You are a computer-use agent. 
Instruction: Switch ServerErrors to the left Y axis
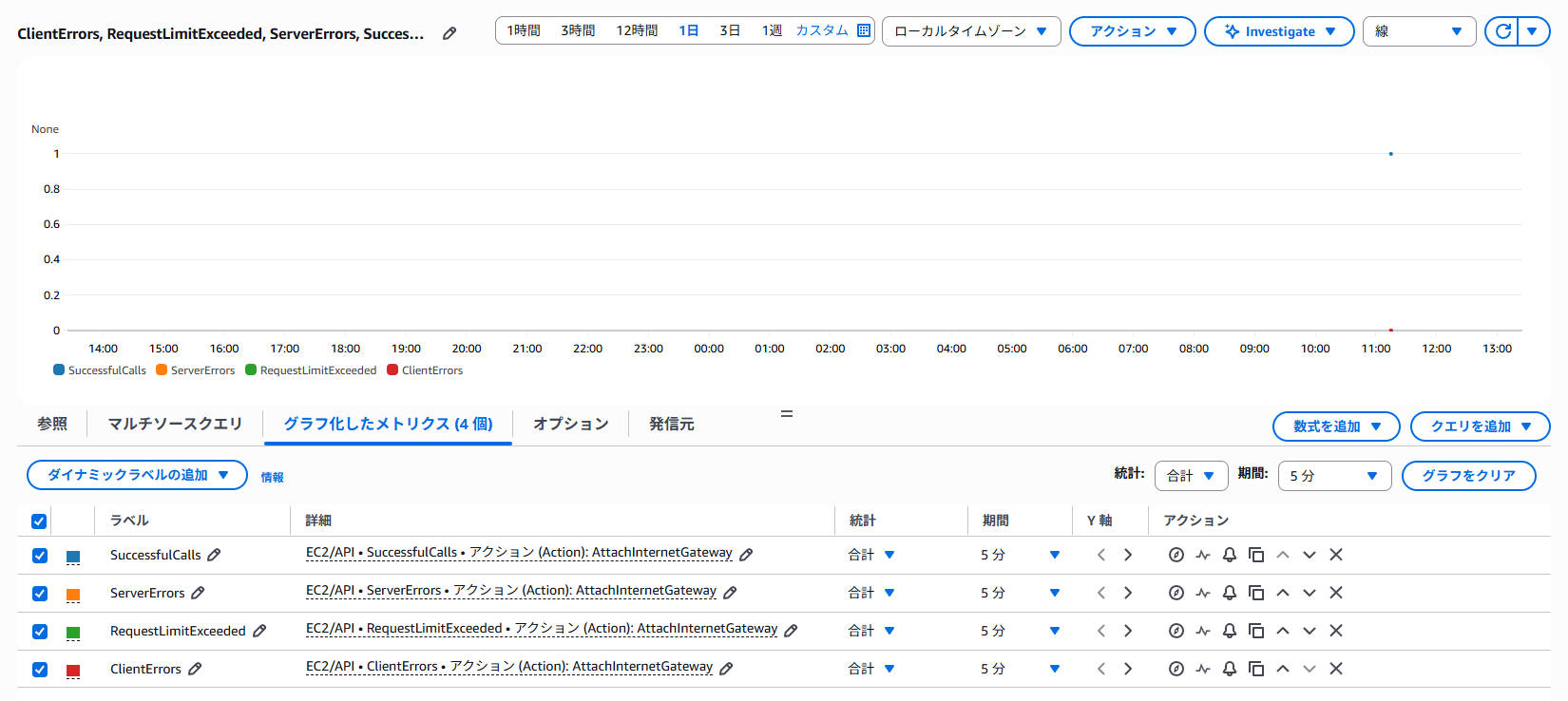pyautogui.click(x=1101, y=593)
